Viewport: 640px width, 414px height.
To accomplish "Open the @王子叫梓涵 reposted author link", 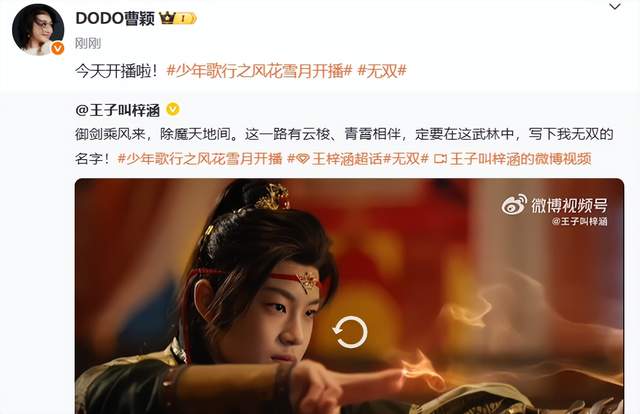I will pos(117,110).
